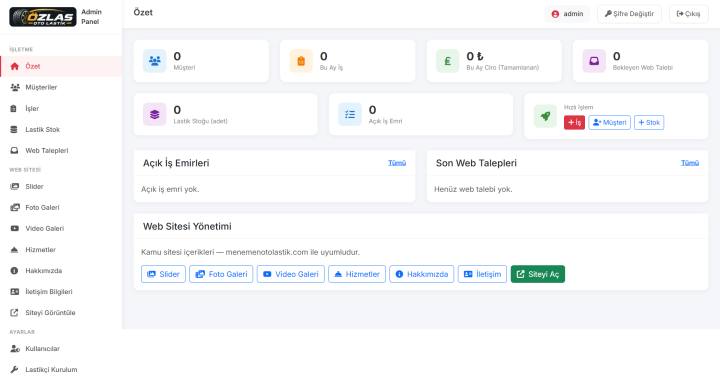Click the Müşteri card people icon
This screenshot has width=720, height=387.
[x=155, y=61]
